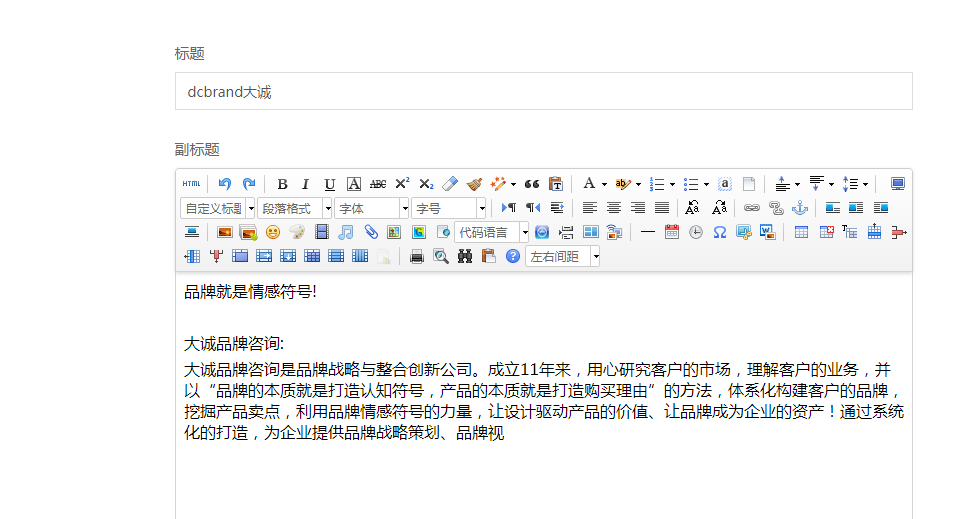
Task: Insert the current date
Action: click(672, 232)
